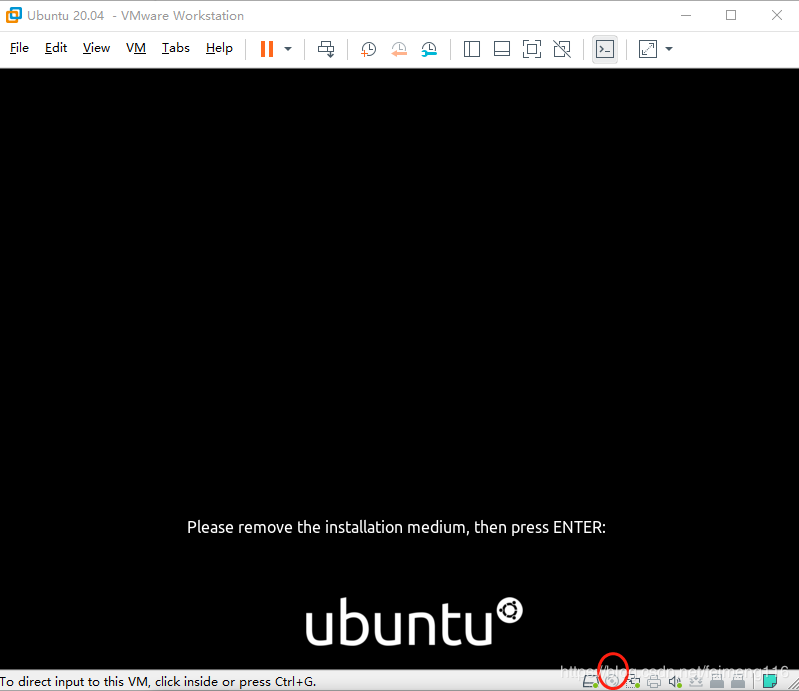
Task: Click the network adapter status icon
Action: tap(633, 681)
